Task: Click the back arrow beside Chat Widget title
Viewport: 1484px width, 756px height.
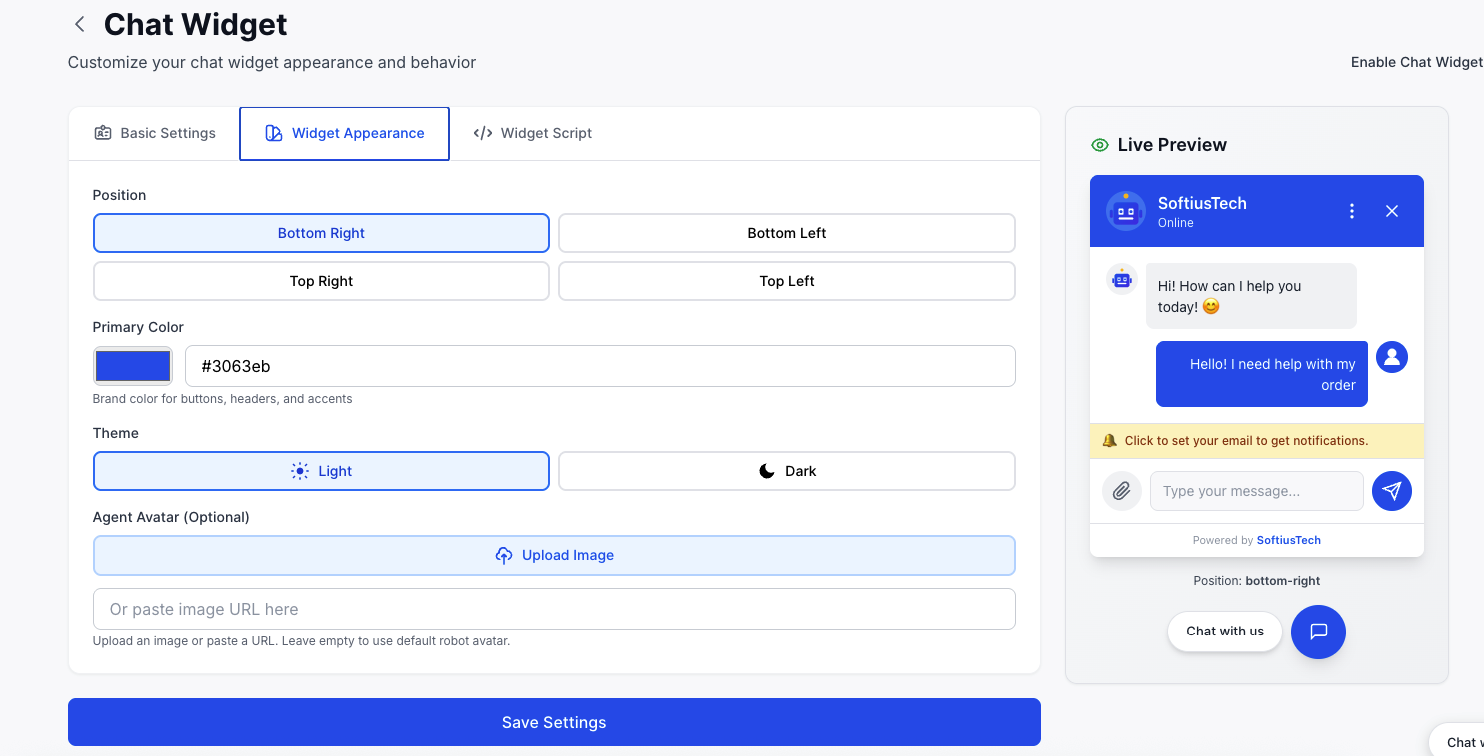Action: click(x=79, y=23)
